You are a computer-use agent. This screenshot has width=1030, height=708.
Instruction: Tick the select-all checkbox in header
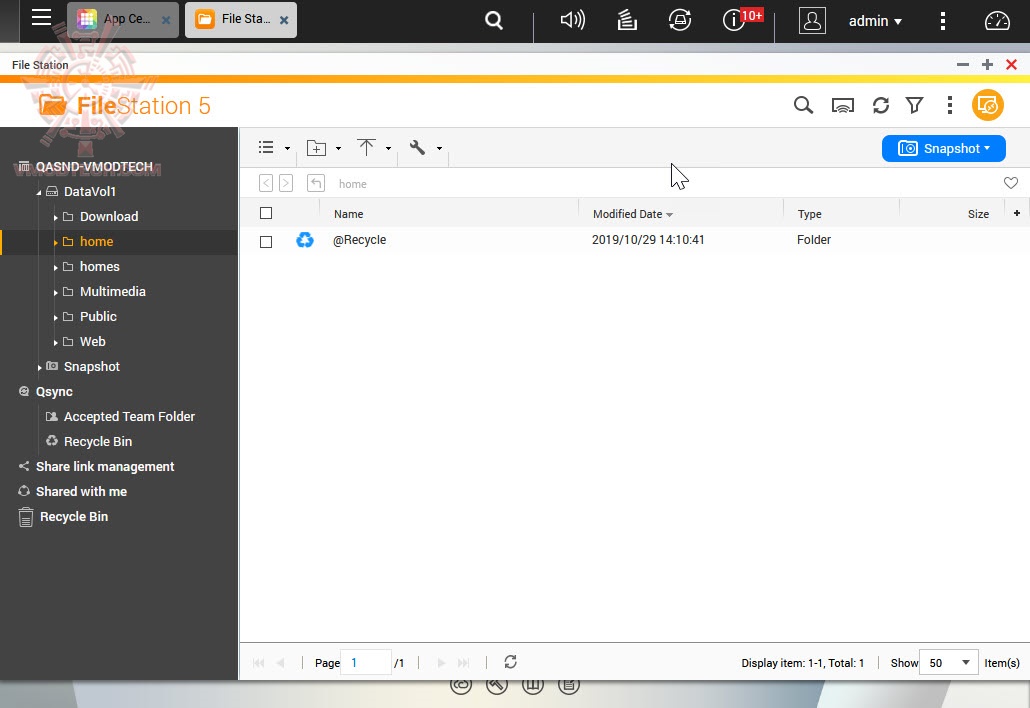pos(266,213)
